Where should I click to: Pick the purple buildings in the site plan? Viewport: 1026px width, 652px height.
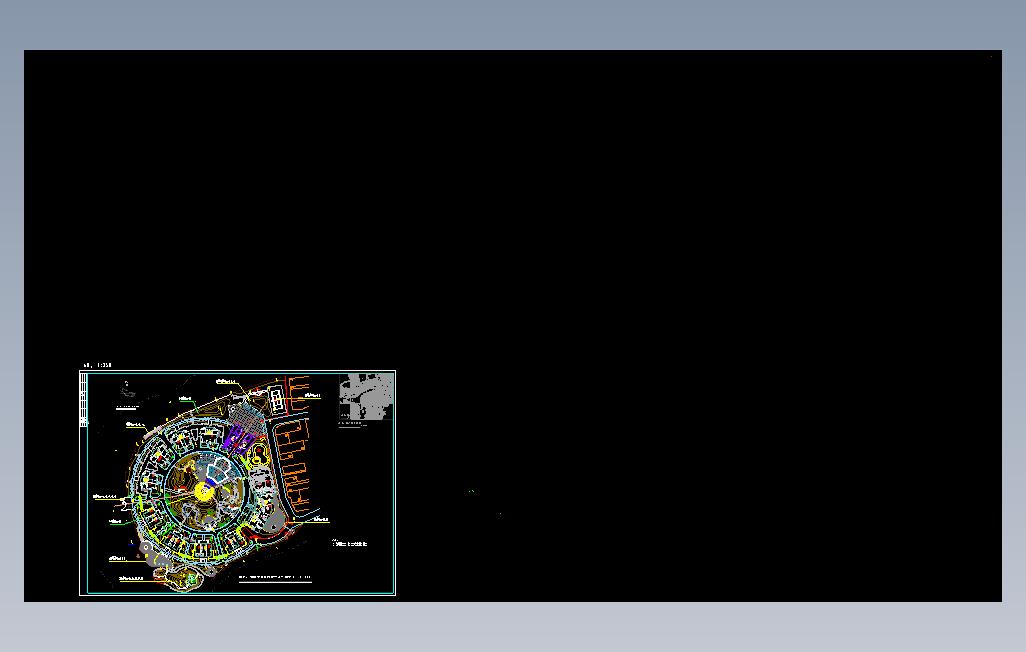coord(239,438)
